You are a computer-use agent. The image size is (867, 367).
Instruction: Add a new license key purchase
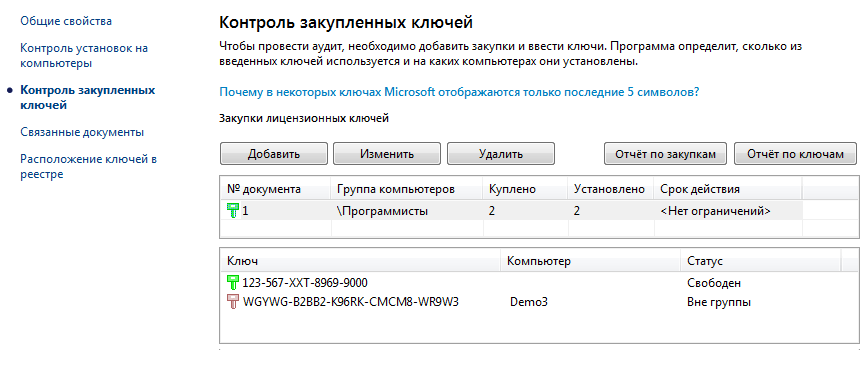pos(274,154)
